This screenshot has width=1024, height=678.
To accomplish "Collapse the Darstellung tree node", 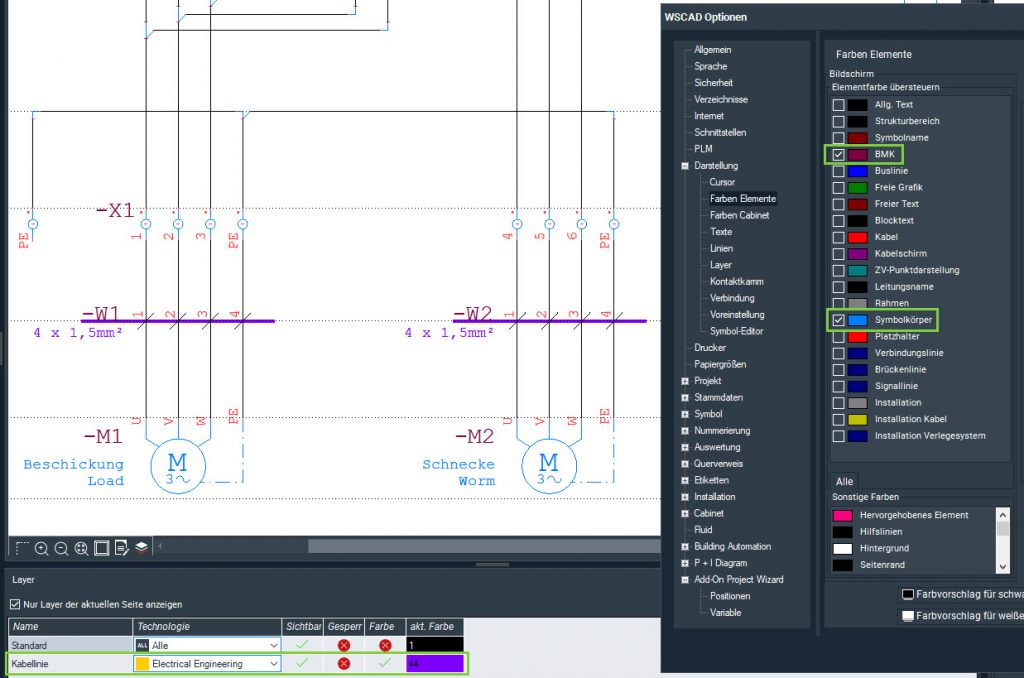I will click(685, 166).
